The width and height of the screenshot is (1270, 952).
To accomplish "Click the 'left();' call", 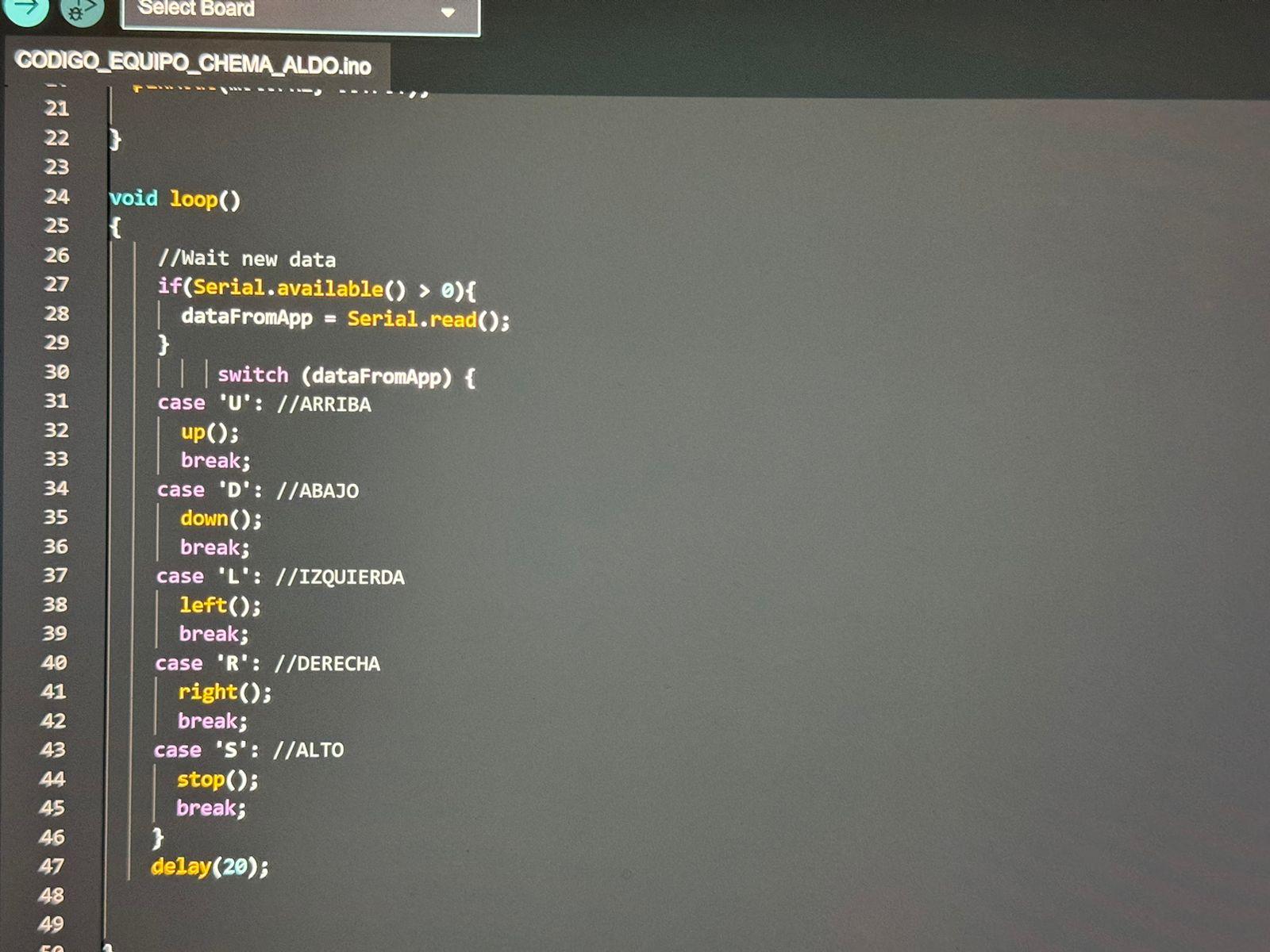I will point(220,605).
